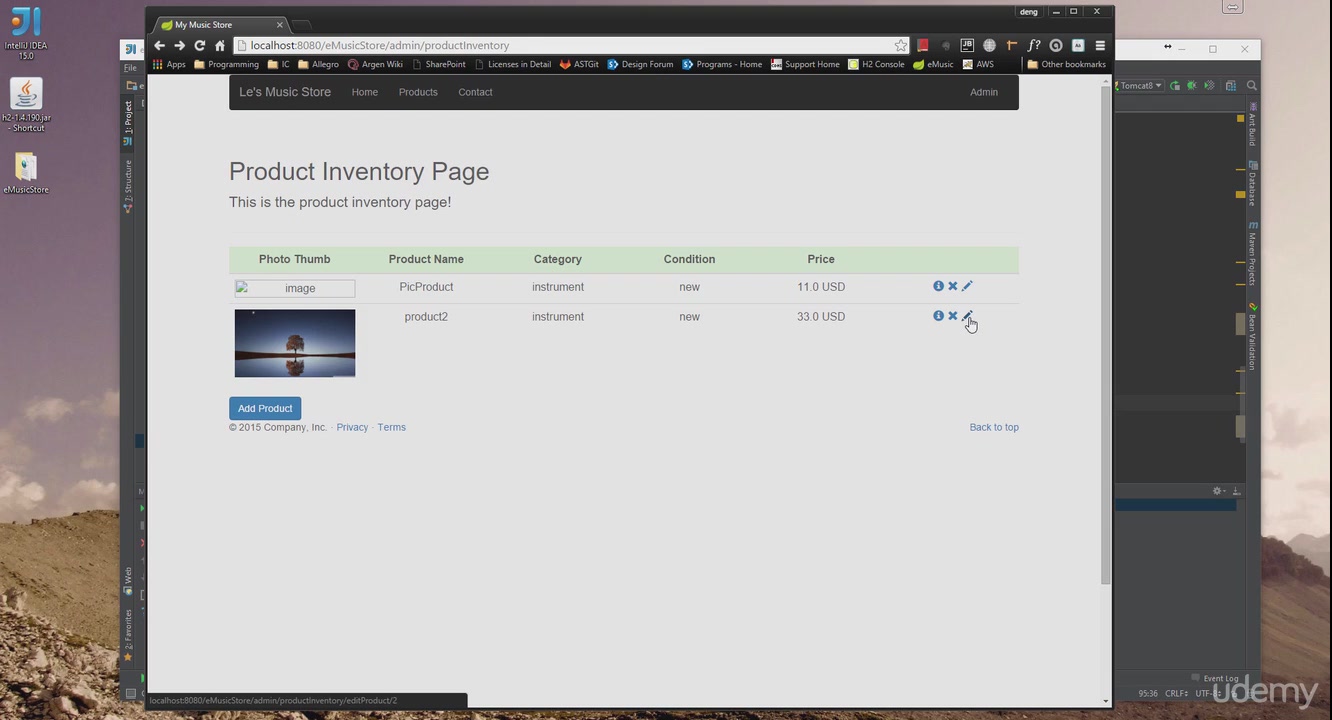Delete PicProduct using the X icon
Screen dimensions: 1332x720
pos(953,286)
